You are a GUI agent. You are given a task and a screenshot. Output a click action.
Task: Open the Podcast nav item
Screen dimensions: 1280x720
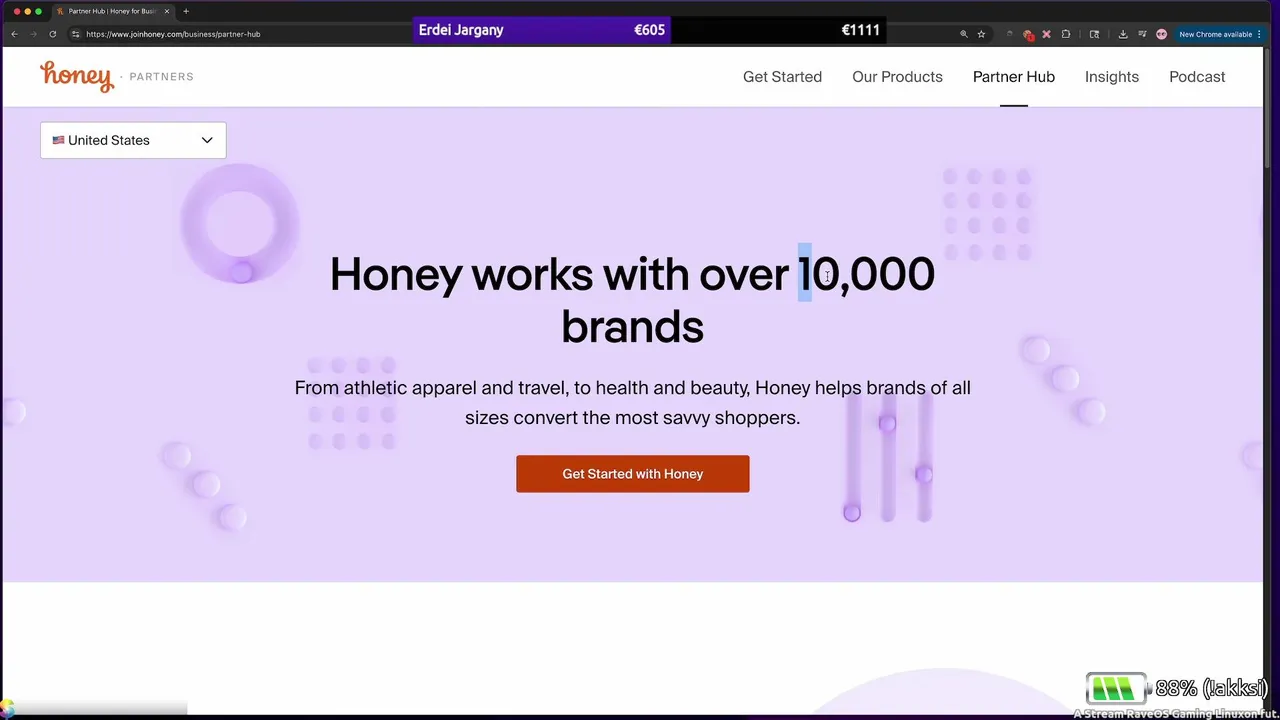tap(1197, 77)
